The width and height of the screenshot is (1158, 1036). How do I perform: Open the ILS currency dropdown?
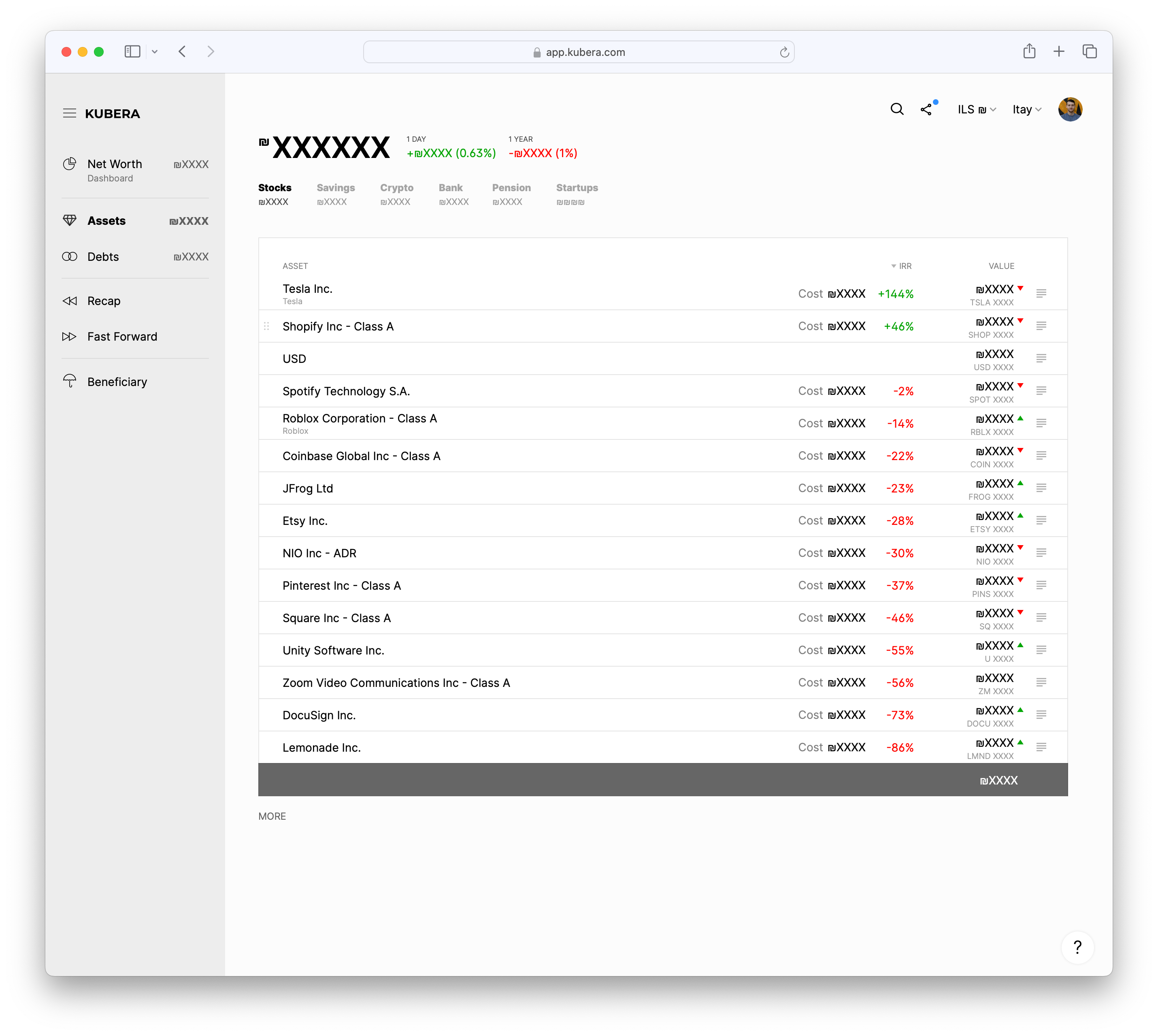(977, 109)
